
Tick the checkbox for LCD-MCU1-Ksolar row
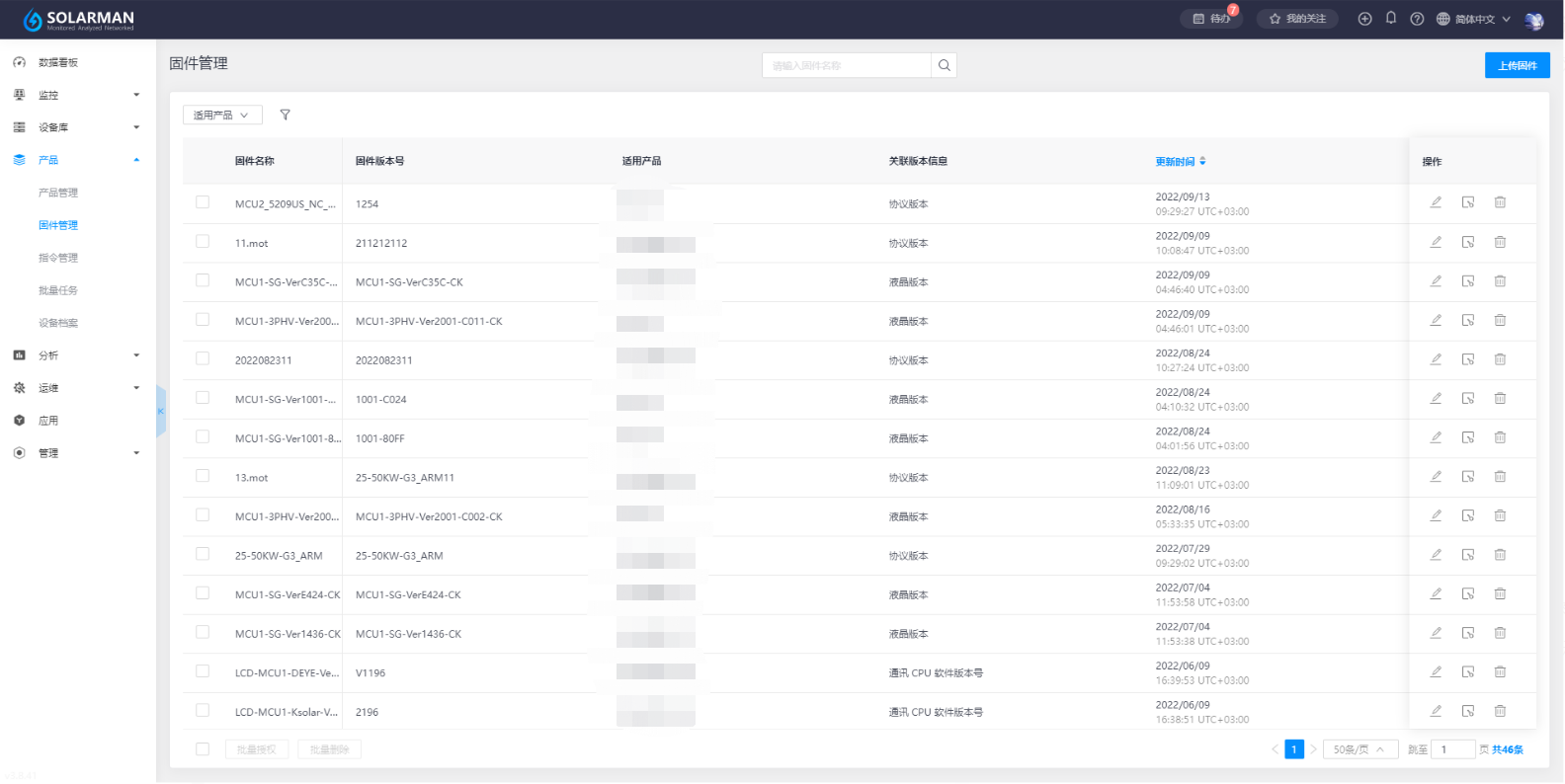(x=203, y=711)
